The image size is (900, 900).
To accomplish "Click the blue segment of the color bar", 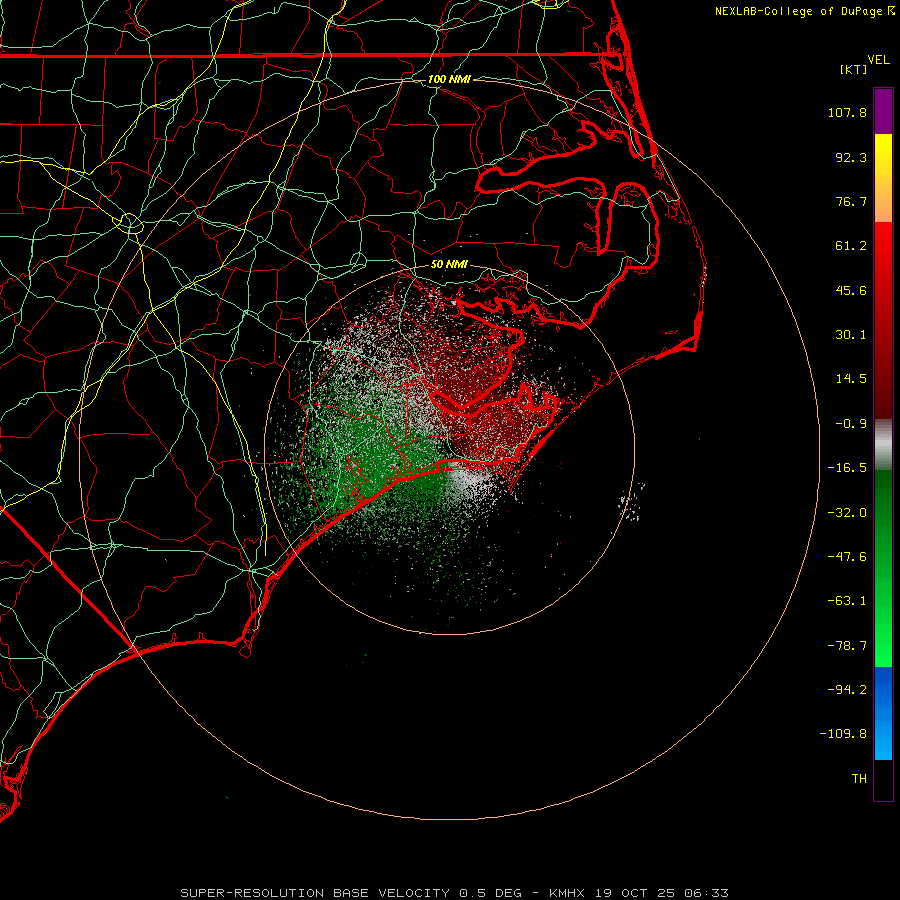I will click(883, 713).
